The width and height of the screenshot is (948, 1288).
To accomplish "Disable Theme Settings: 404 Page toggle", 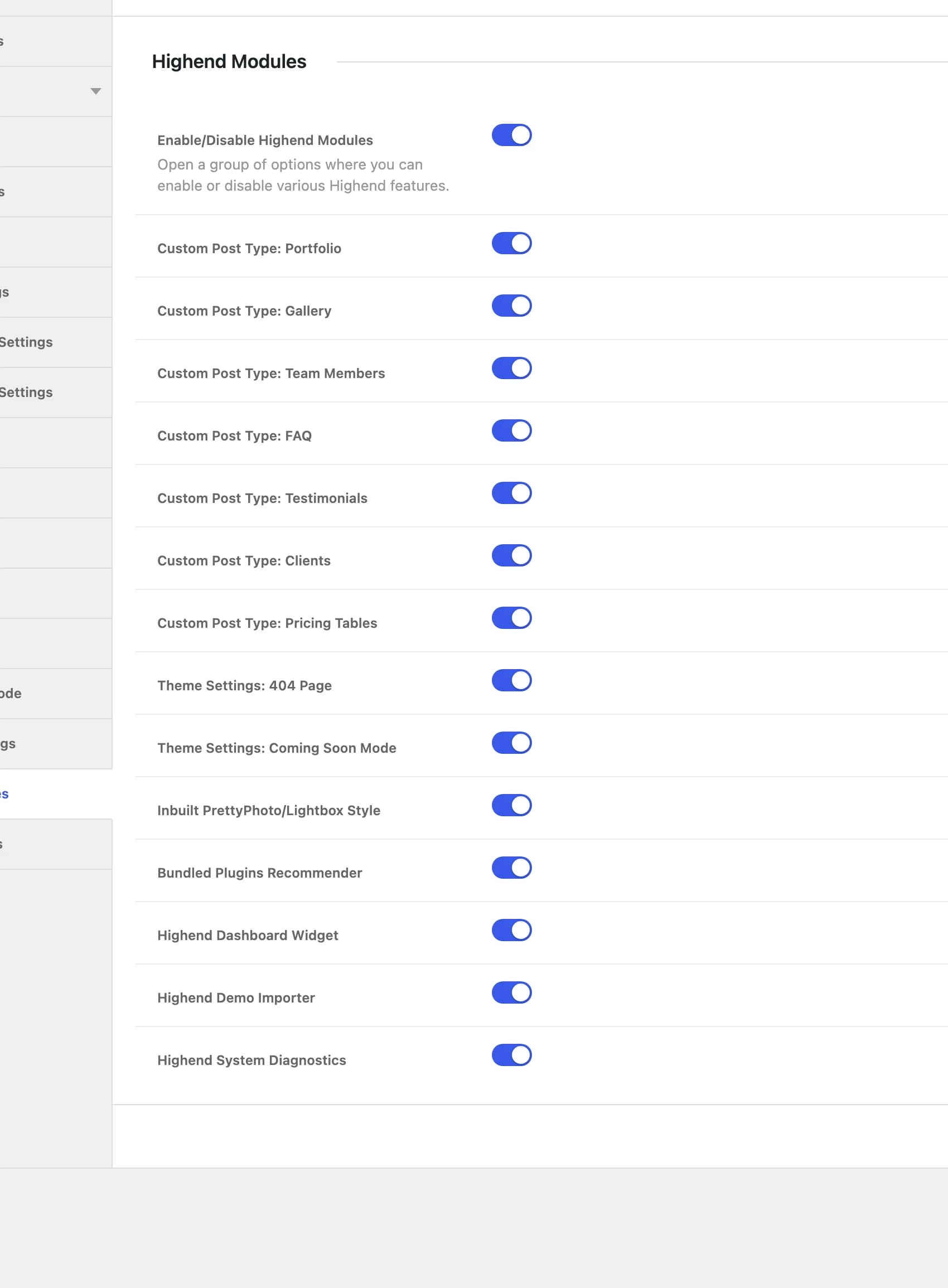I will coord(511,681).
